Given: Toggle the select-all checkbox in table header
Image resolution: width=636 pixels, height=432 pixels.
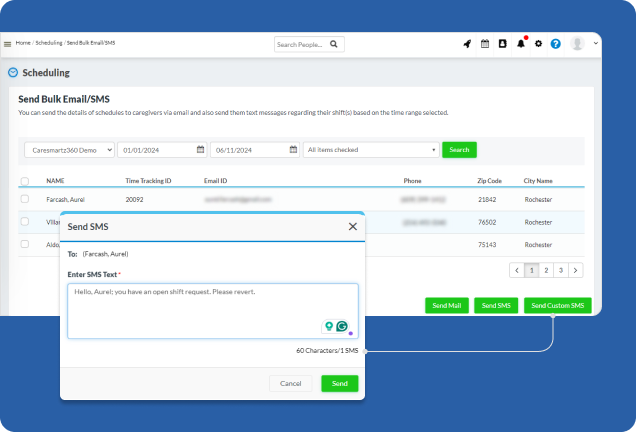Looking at the screenshot, I should (x=25, y=181).
